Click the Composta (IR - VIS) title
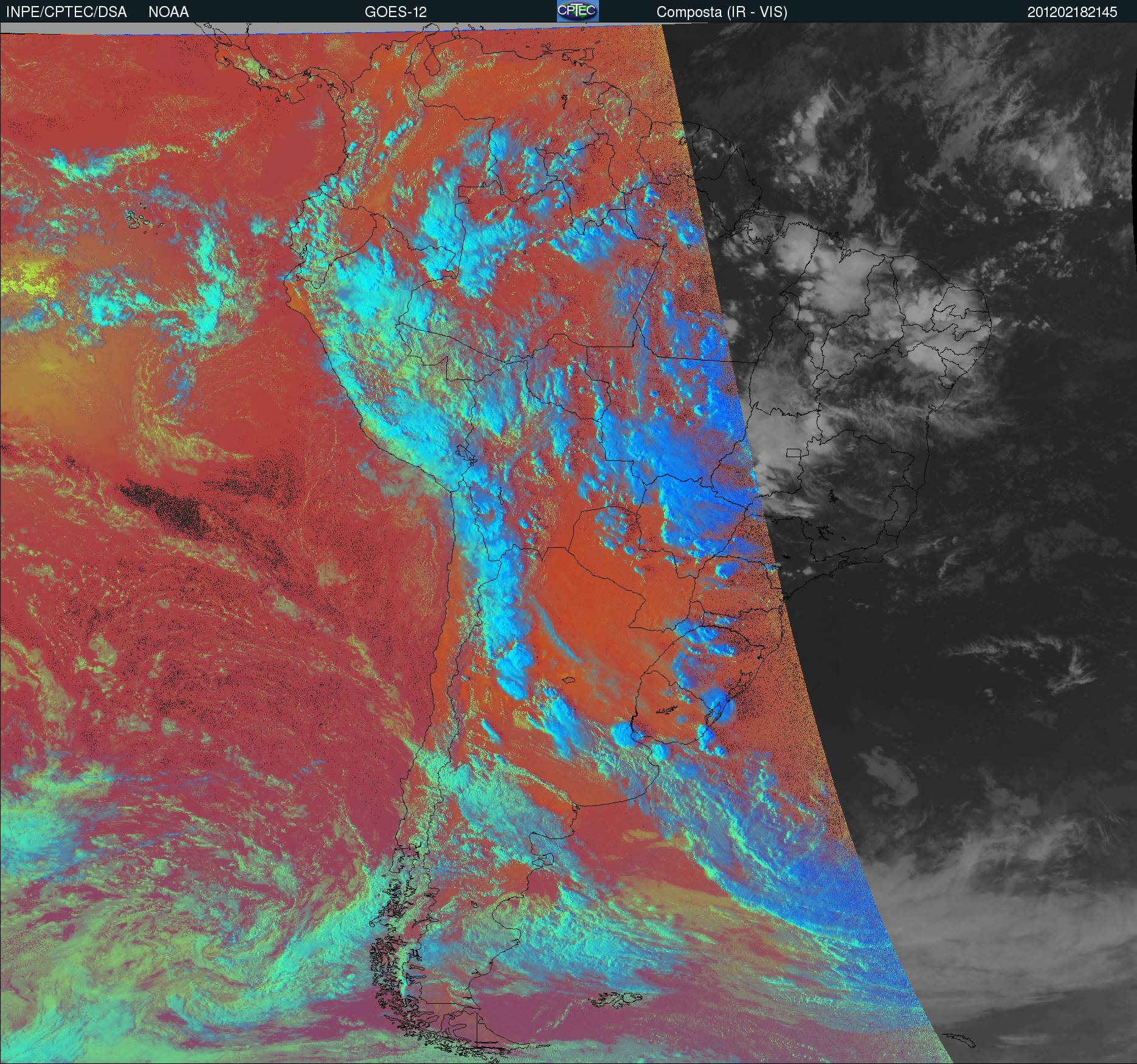Image resolution: width=1137 pixels, height=1064 pixels. [x=722, y=12]
